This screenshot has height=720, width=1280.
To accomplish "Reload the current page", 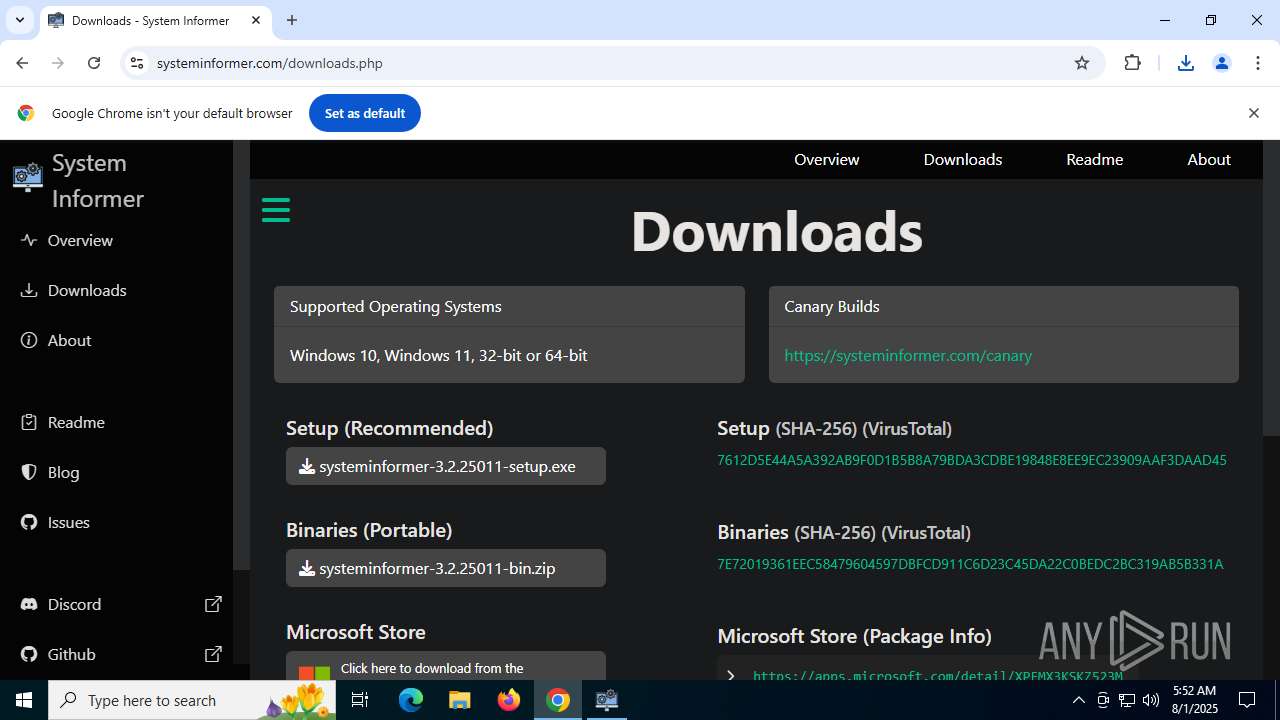I will pyautogui.click(x=94, y=63).
